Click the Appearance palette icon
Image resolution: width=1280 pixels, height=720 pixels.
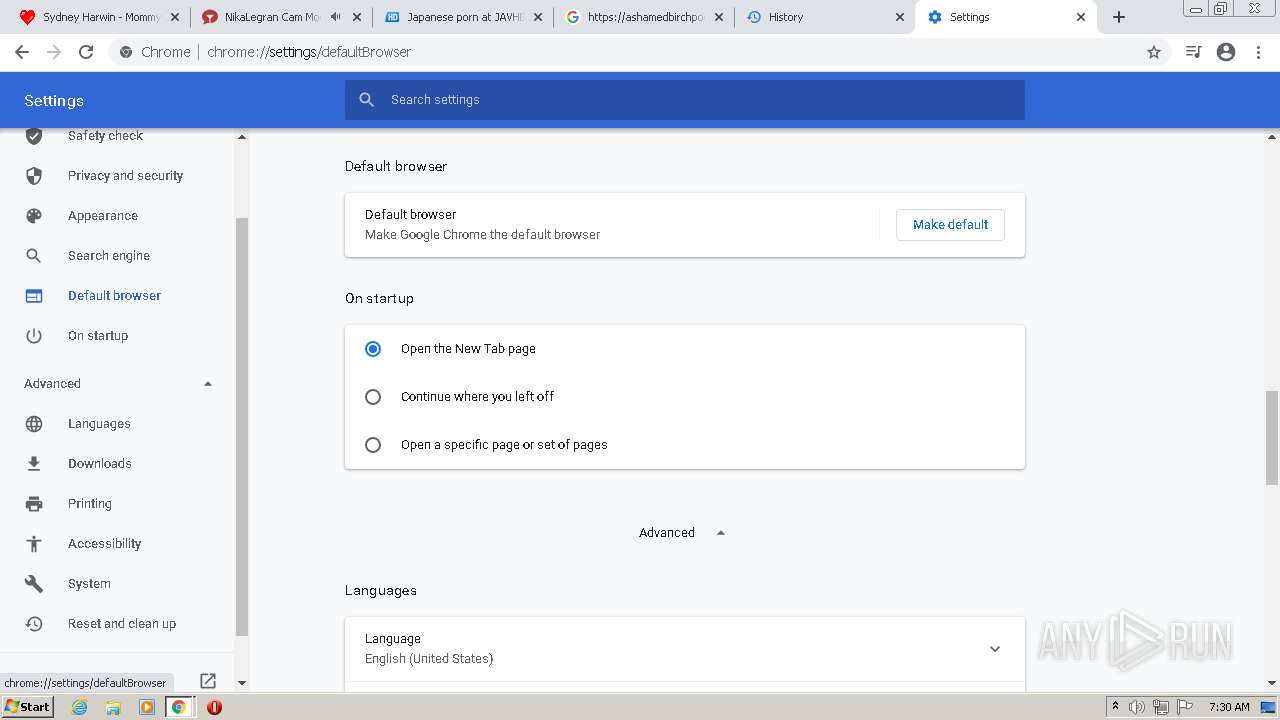(x=34, y=216)
